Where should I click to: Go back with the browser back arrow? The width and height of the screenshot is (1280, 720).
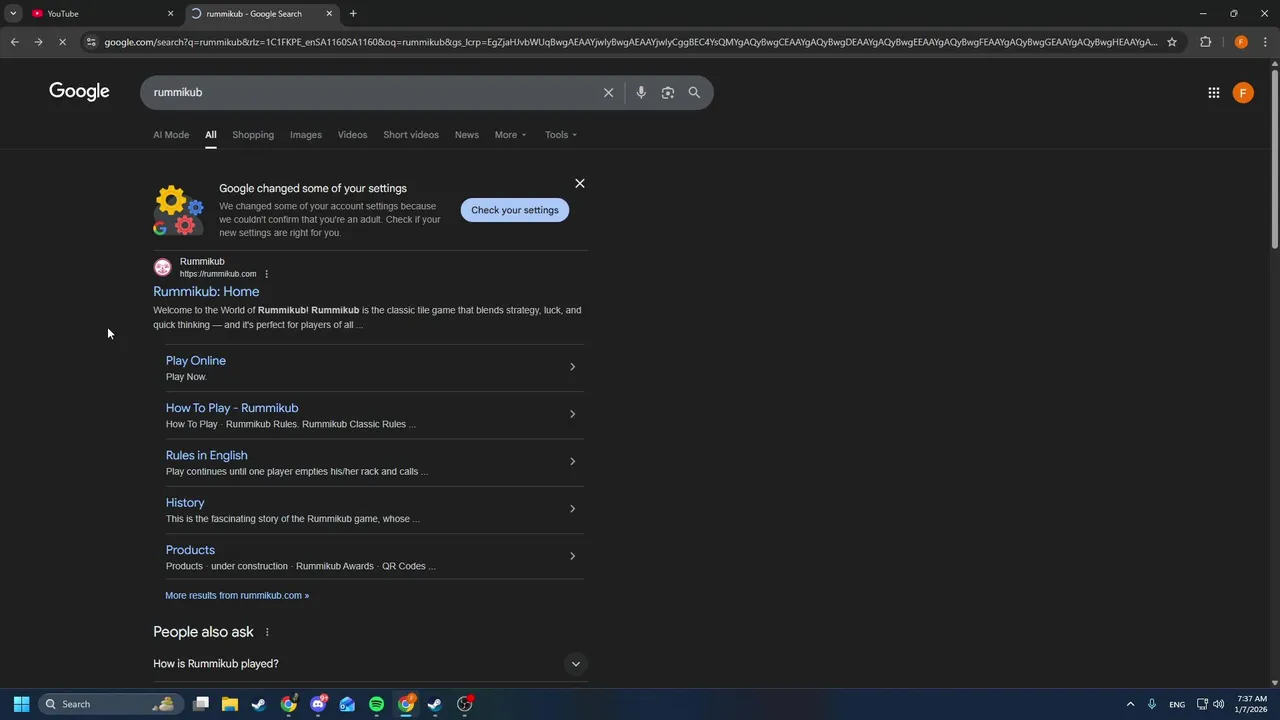coord(14,42)
